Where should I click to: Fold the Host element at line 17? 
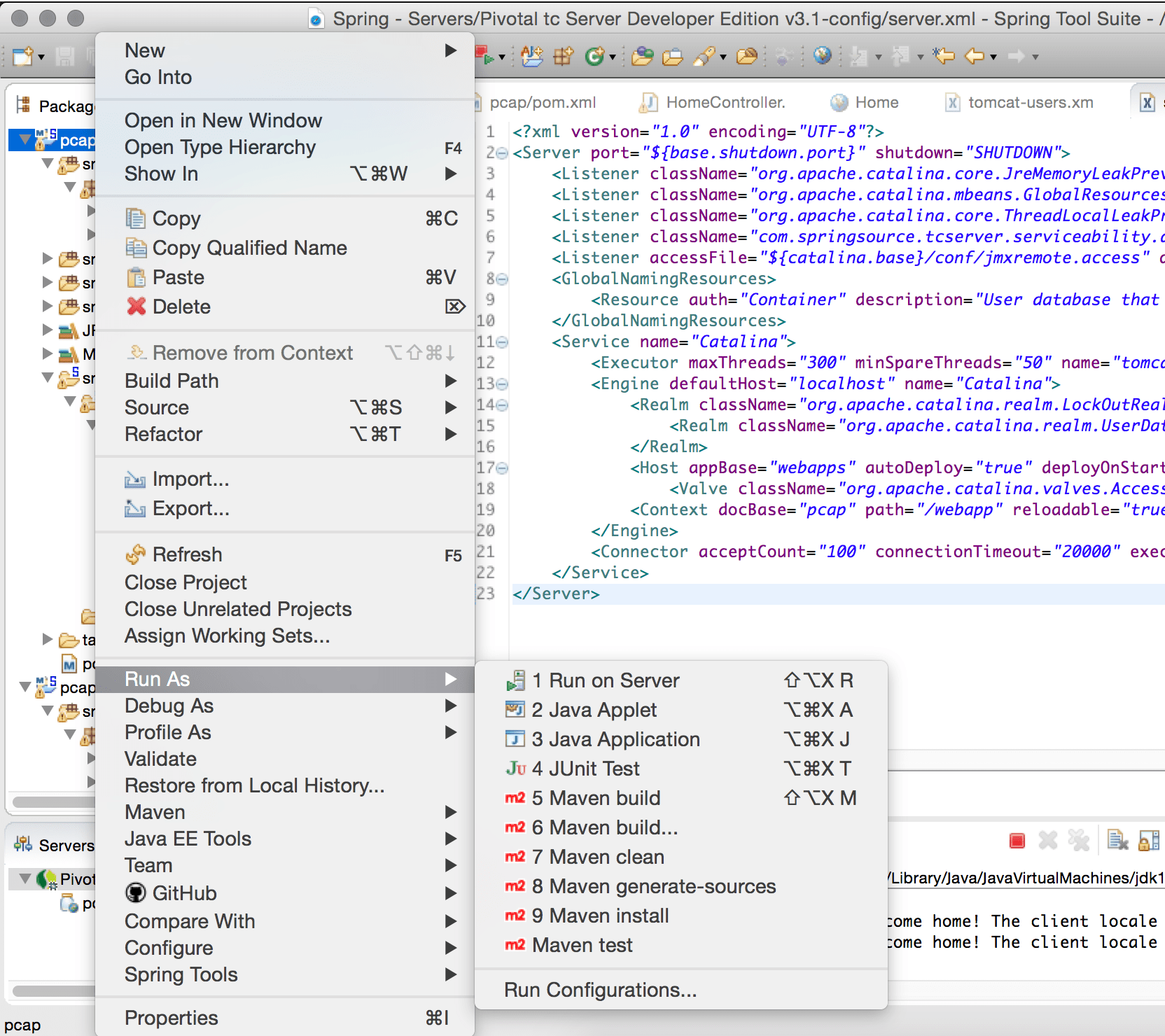pyautogui.click(x=502, y=468)
